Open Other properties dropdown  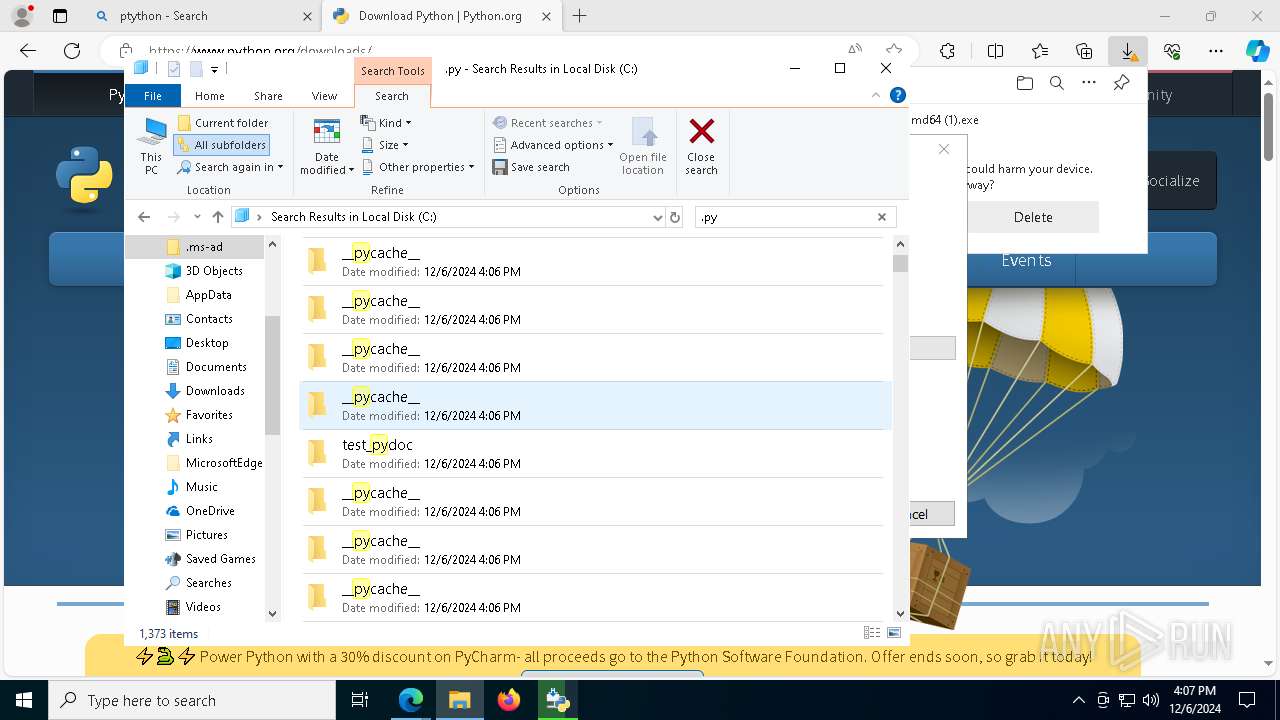click(418, 167)
